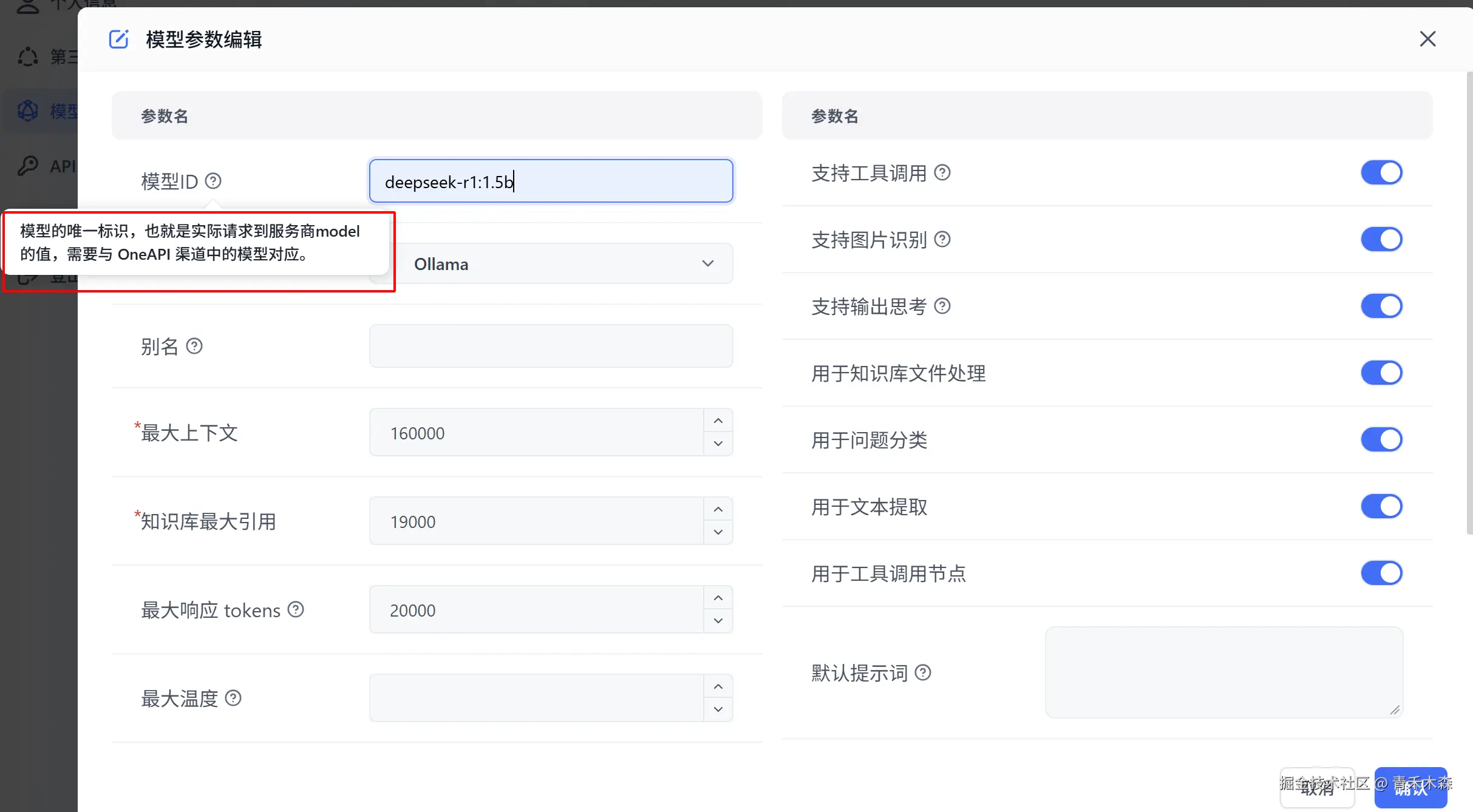Viewport: 1473px width, 812px height.
Task: Click help icon beside 别名 label
Action: click(194, 347)
